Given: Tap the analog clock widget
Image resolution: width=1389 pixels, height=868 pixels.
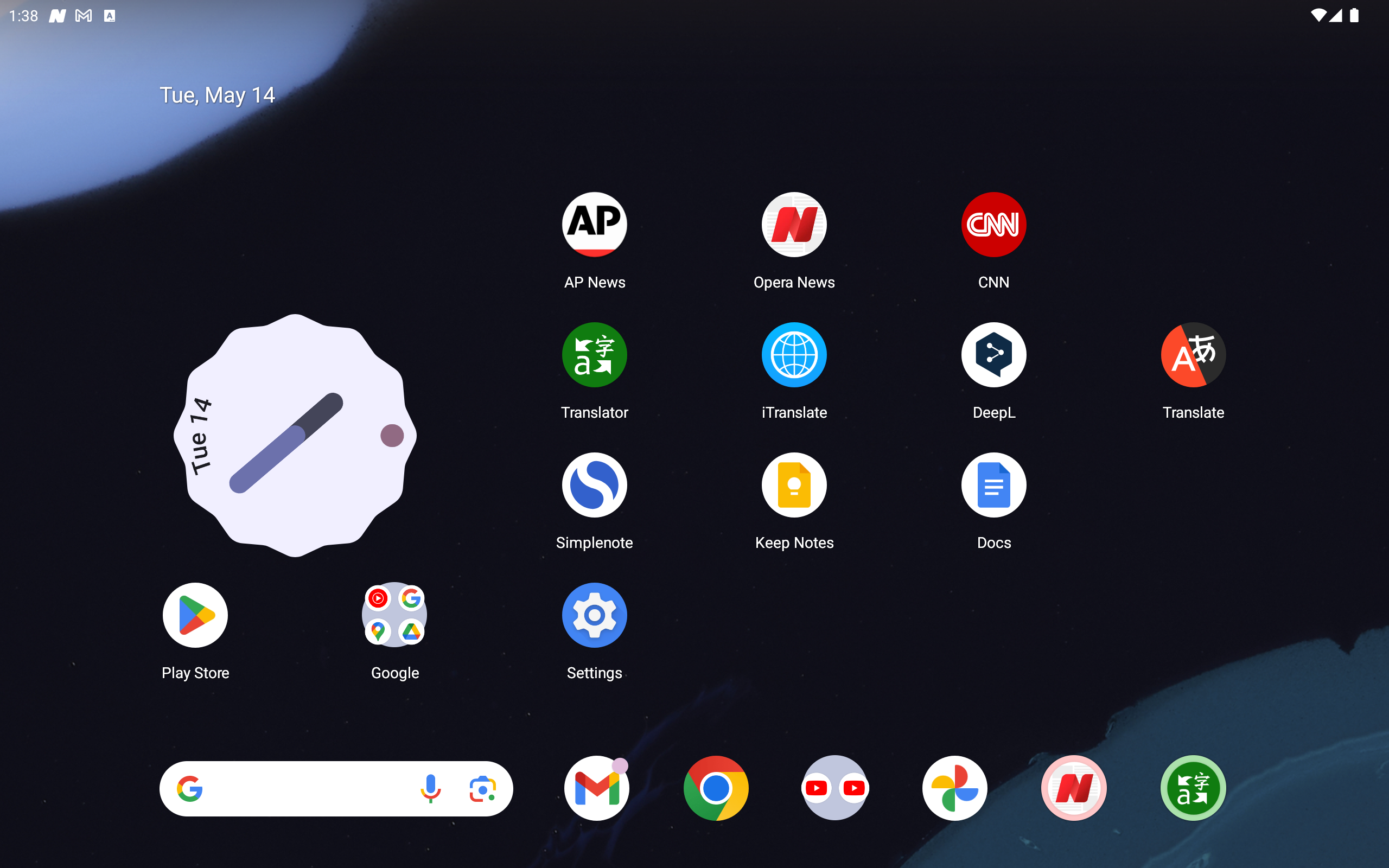Looking at the screenshot, I should (x=295, y=436).
